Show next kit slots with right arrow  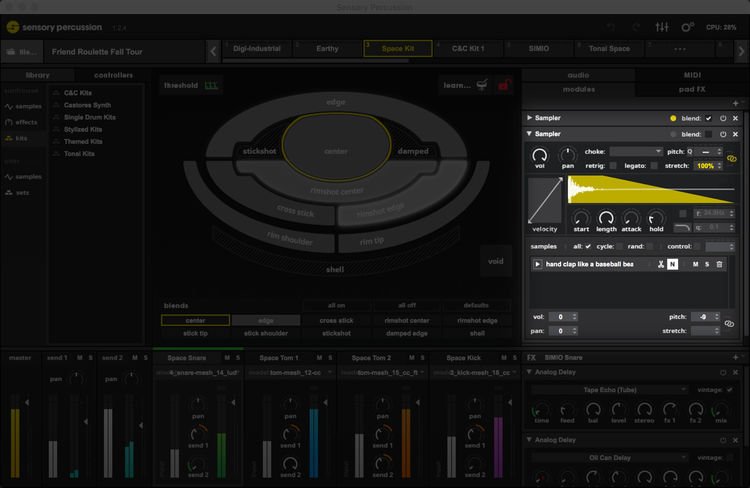(741, 51)
